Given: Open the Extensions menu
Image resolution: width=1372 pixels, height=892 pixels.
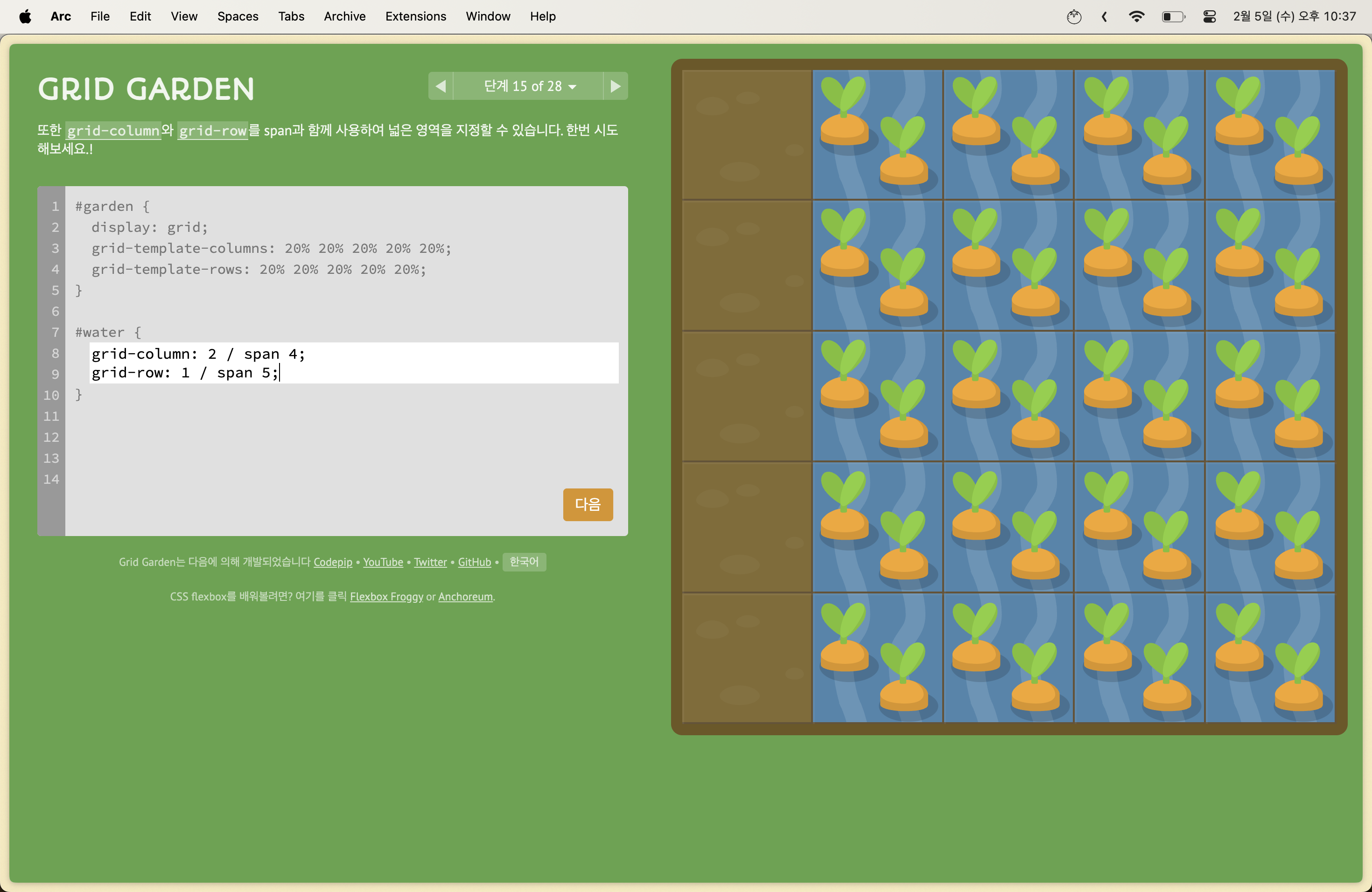Looking at the screenshot, I should click(415, 16).
